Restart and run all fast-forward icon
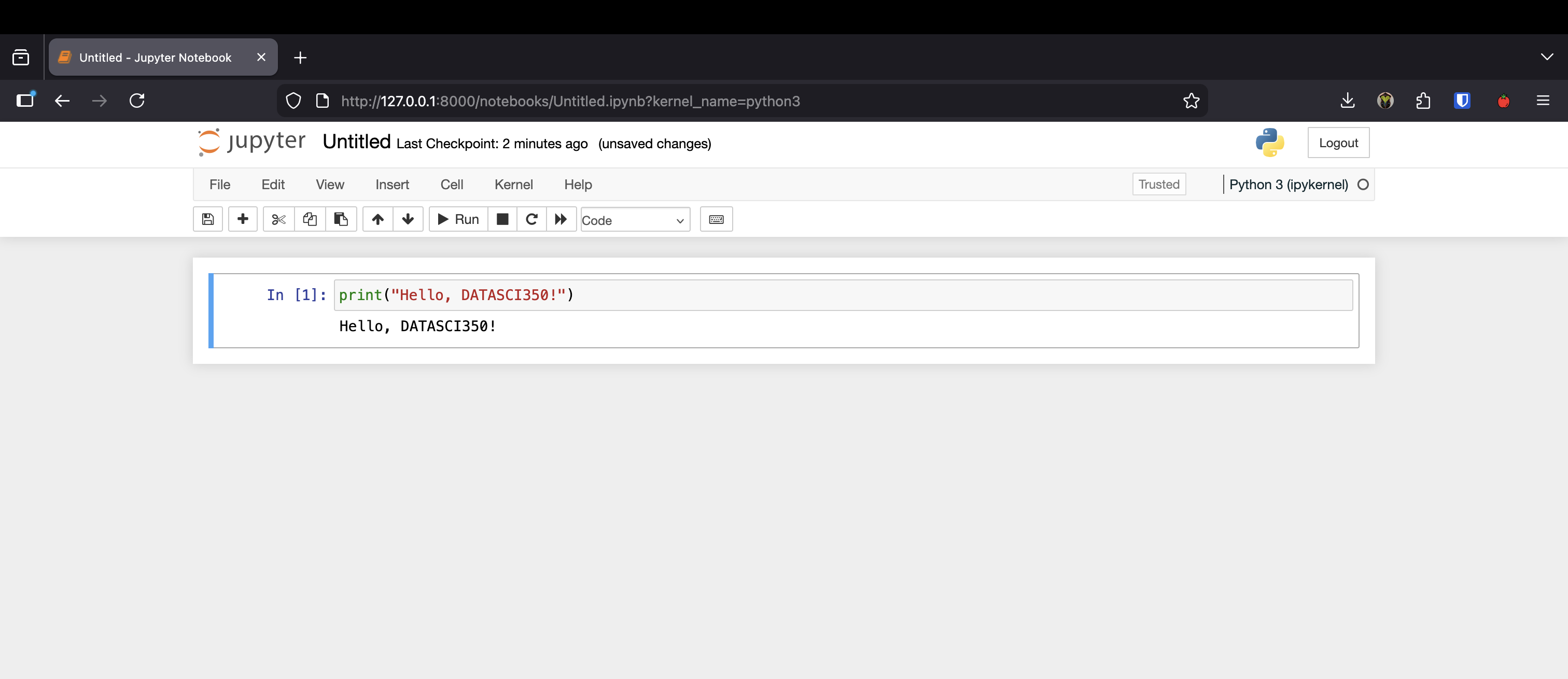Screen dimensions: 1568x679 tap(561, 219)
